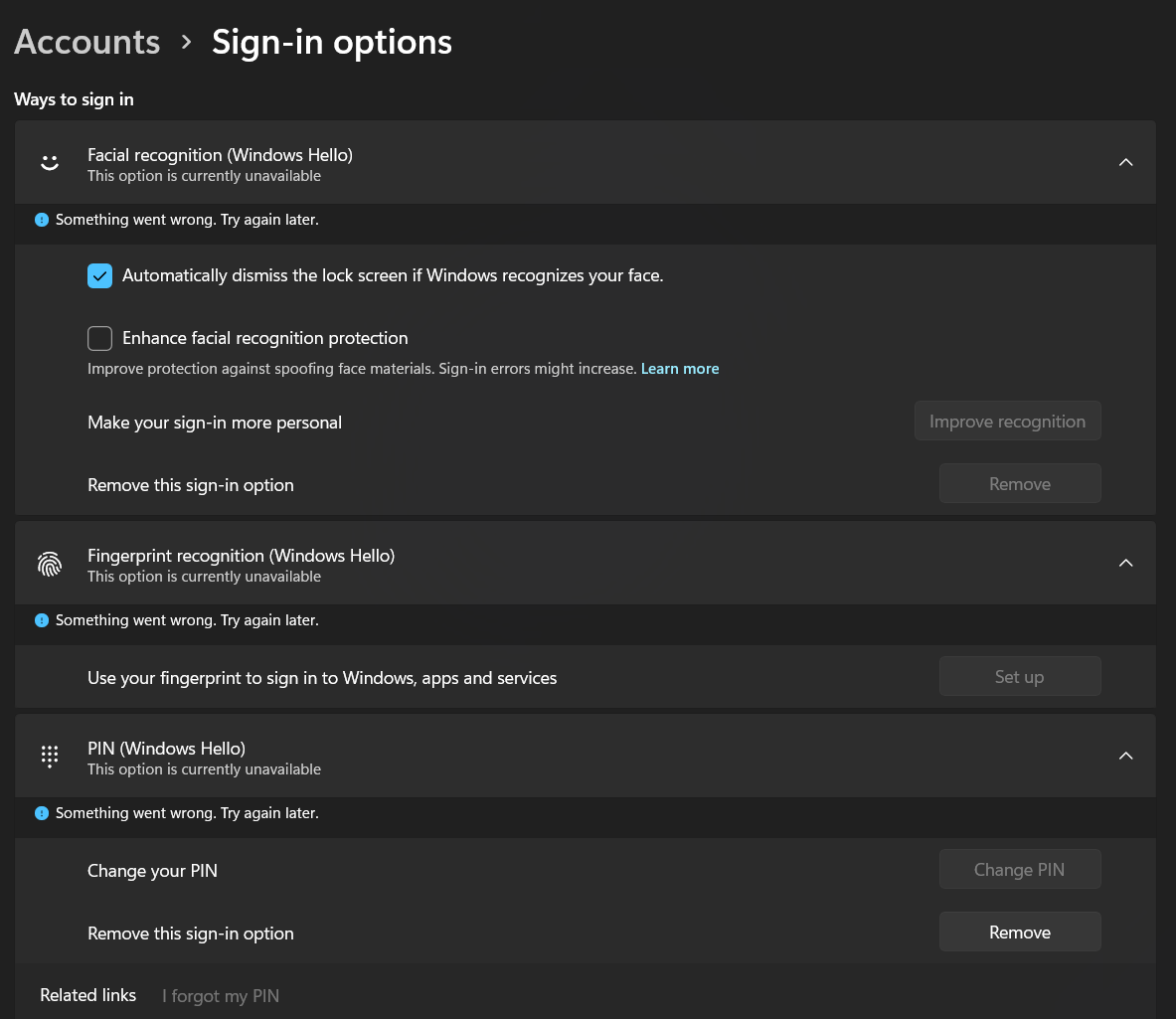Collapse the Facial recognition section chevron

click(1125, 163)
